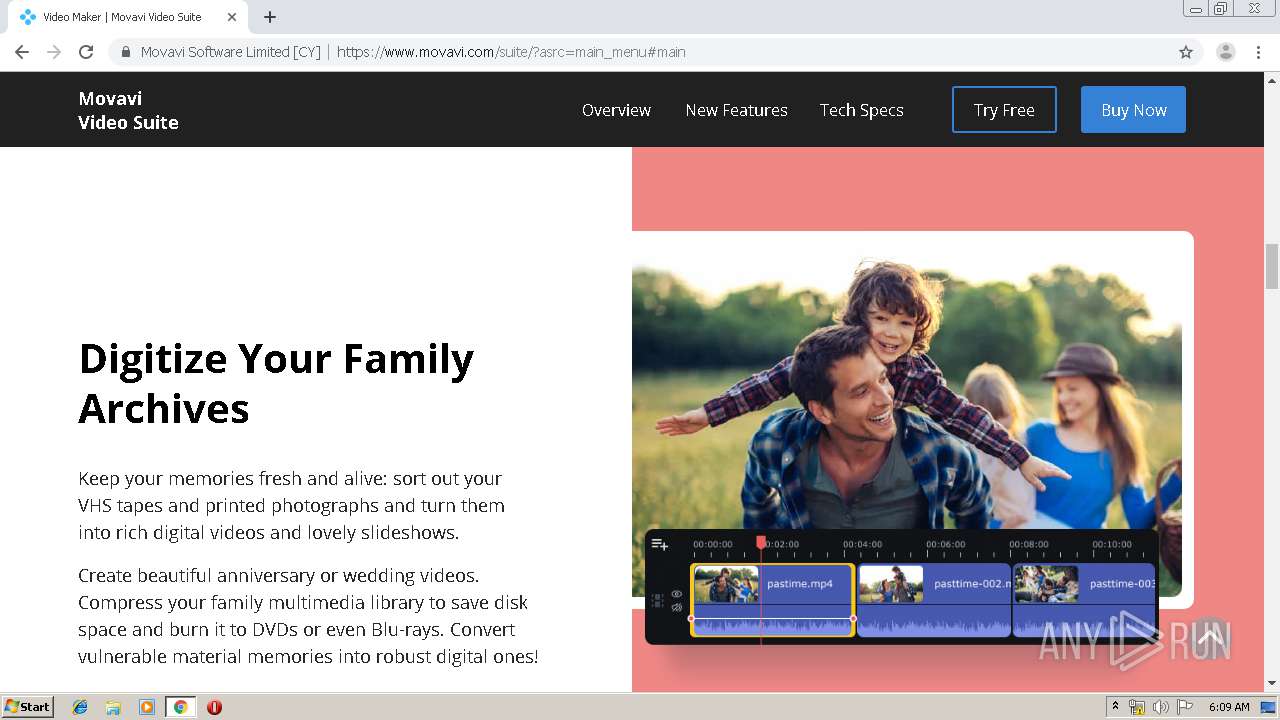The width and height of the screenshot is (1280, 720).
Task: Click the Show desktop button
Action: (1268, 707)
